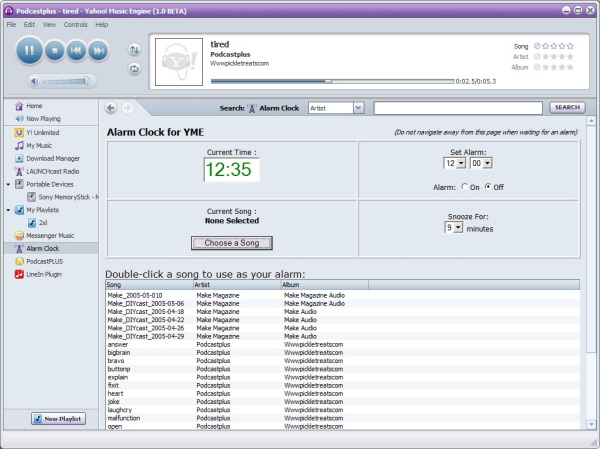Image resolution: width=600 pixels, height=449 pixels.
Task: Pause playback with the pause button
Action: pos(29,50)
